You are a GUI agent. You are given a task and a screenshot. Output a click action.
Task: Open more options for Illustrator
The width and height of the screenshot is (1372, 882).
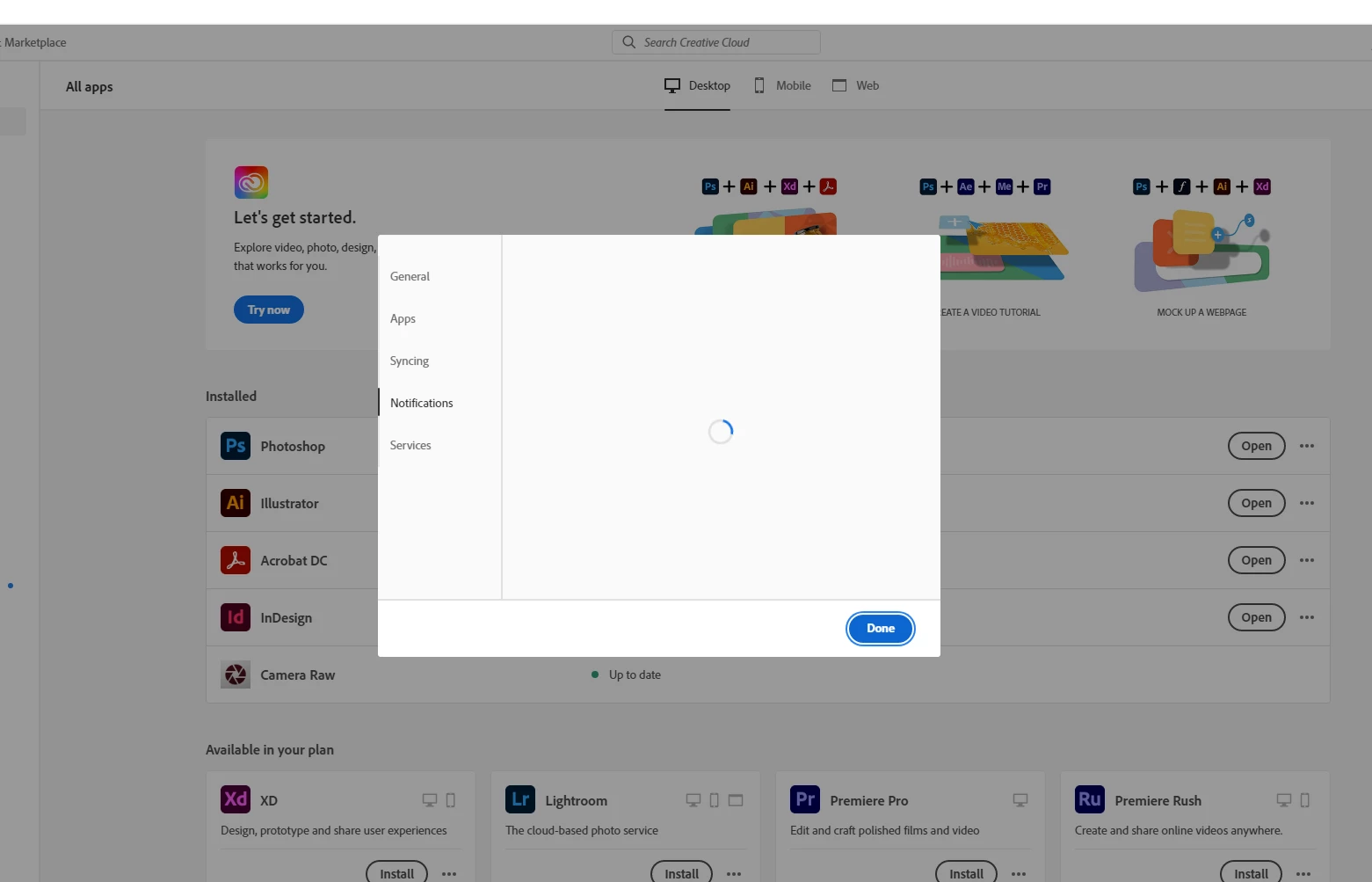pyautogui.click(x=1307, y=503)
